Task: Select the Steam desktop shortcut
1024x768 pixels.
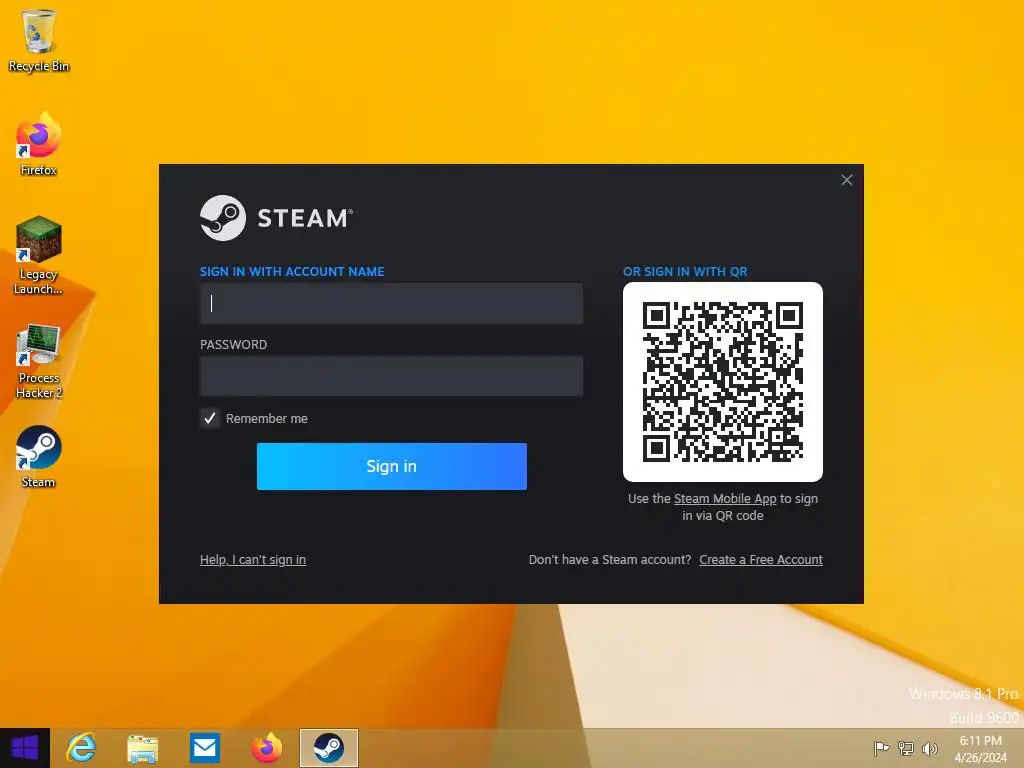Action: pyautogui.click(x=39, y=456)
